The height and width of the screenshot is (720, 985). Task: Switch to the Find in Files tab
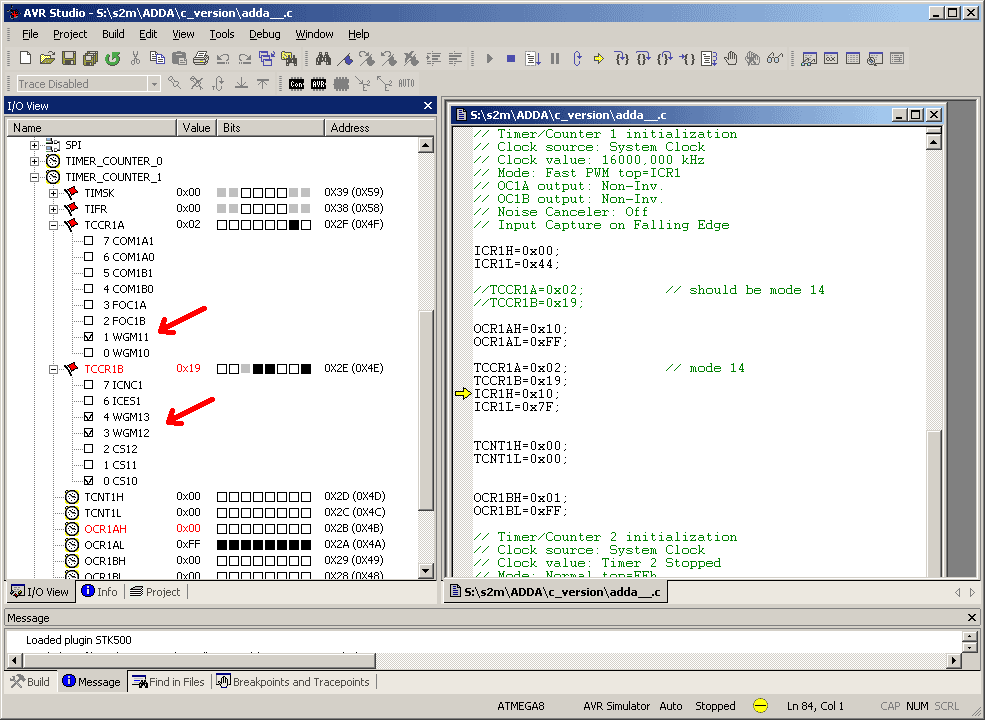[168, 682]
